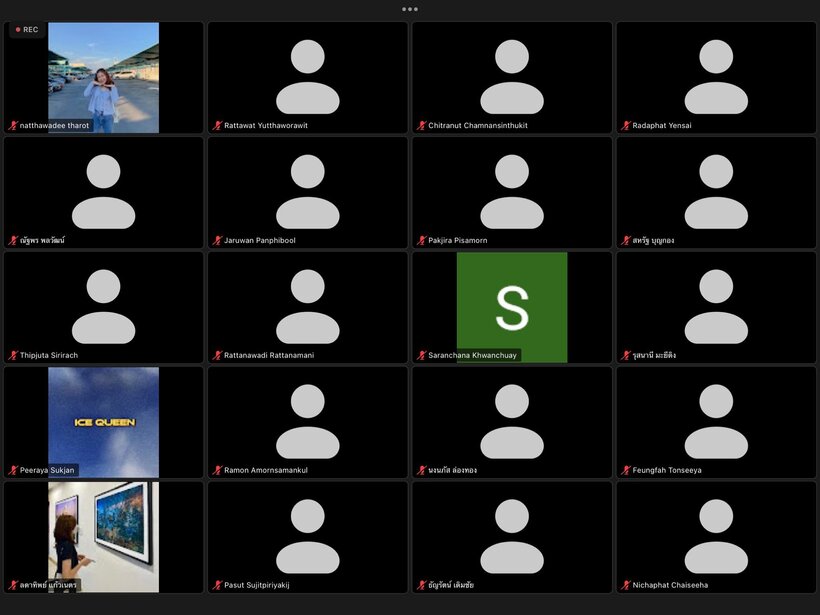Click the name Jaruwan Panphibool
This screenshot has width=820, height=615.
tap(260, 241)
